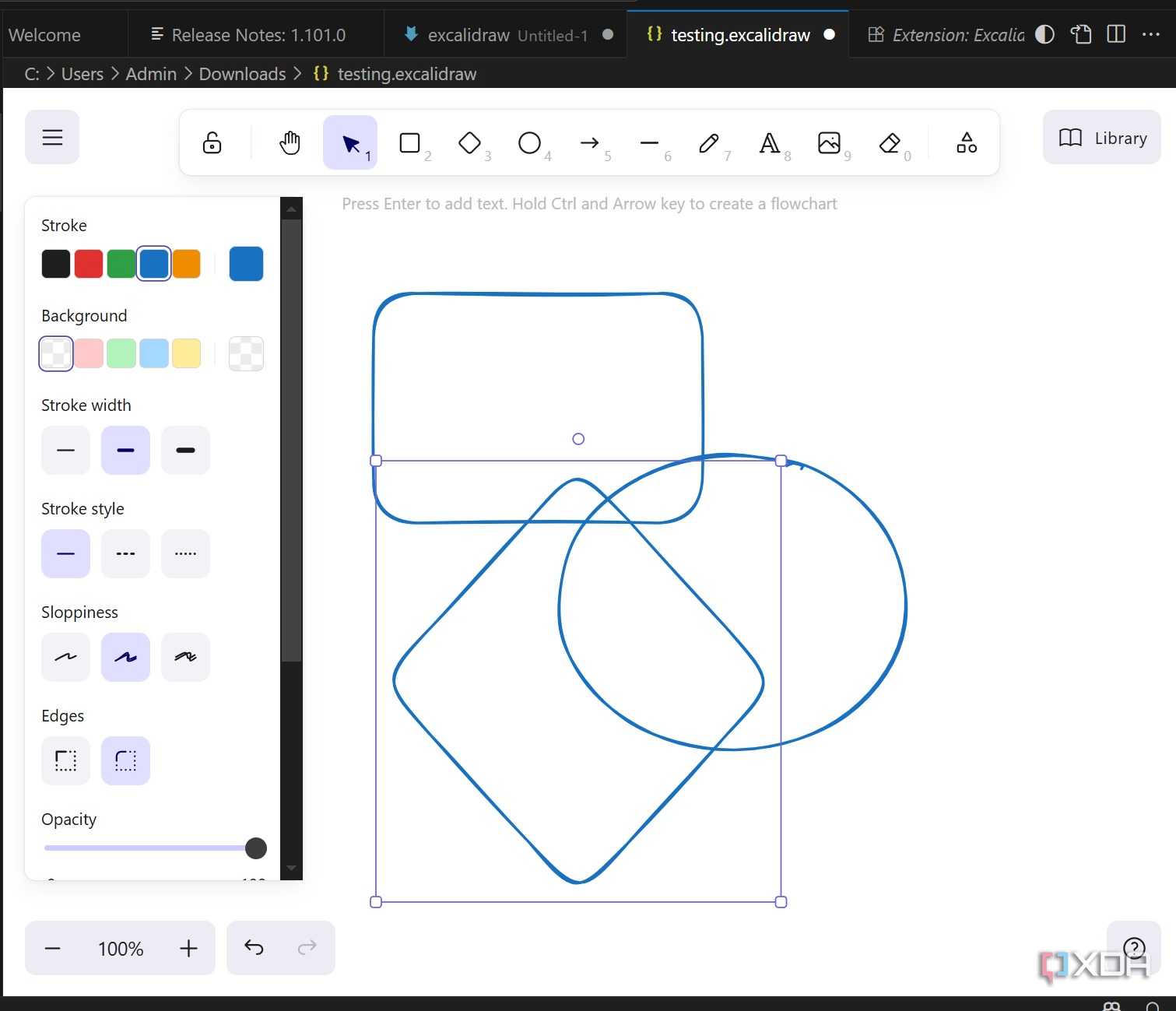Reset zoom via 100% label
This screenshot has width=1176, height=1011.
pyautogui.click(x=121, y=949)
